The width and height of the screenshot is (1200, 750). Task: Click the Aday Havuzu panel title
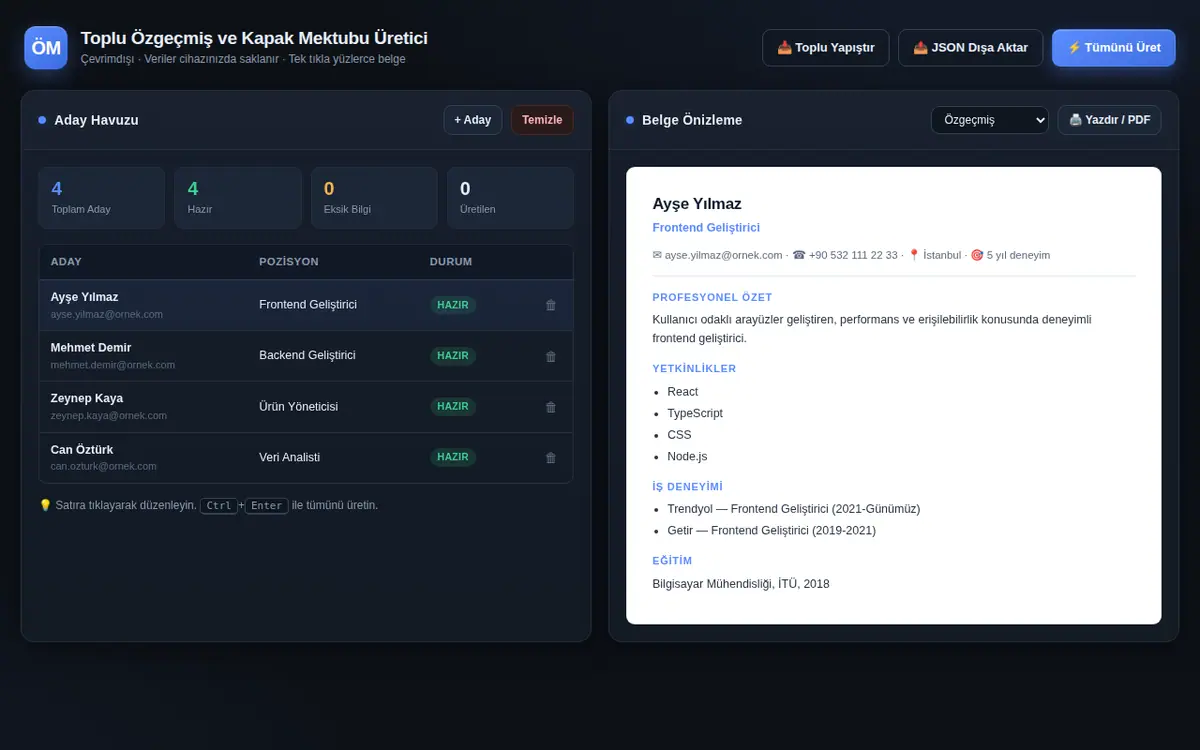(96, 120)
